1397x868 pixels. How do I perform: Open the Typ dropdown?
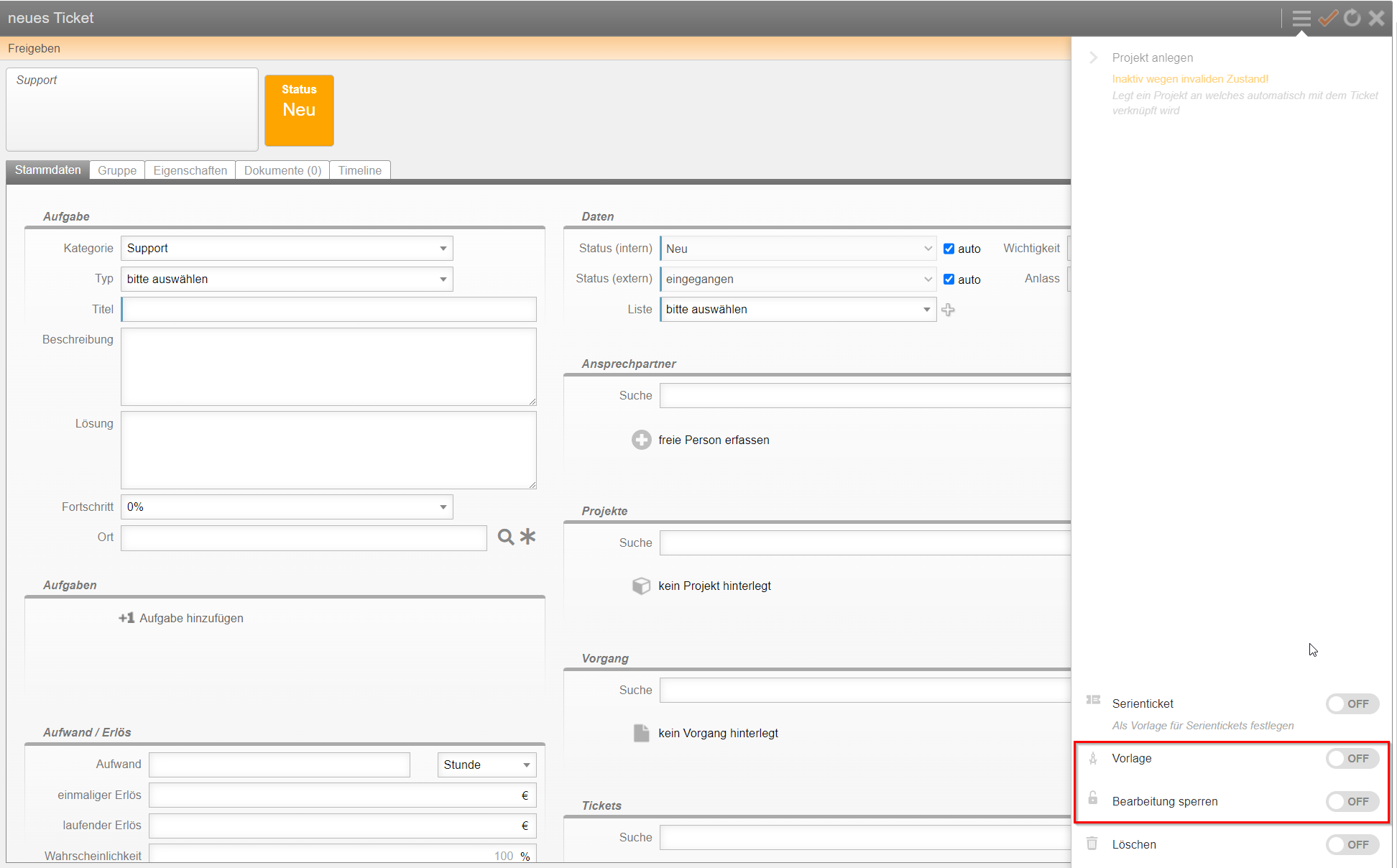coord(287,280)
